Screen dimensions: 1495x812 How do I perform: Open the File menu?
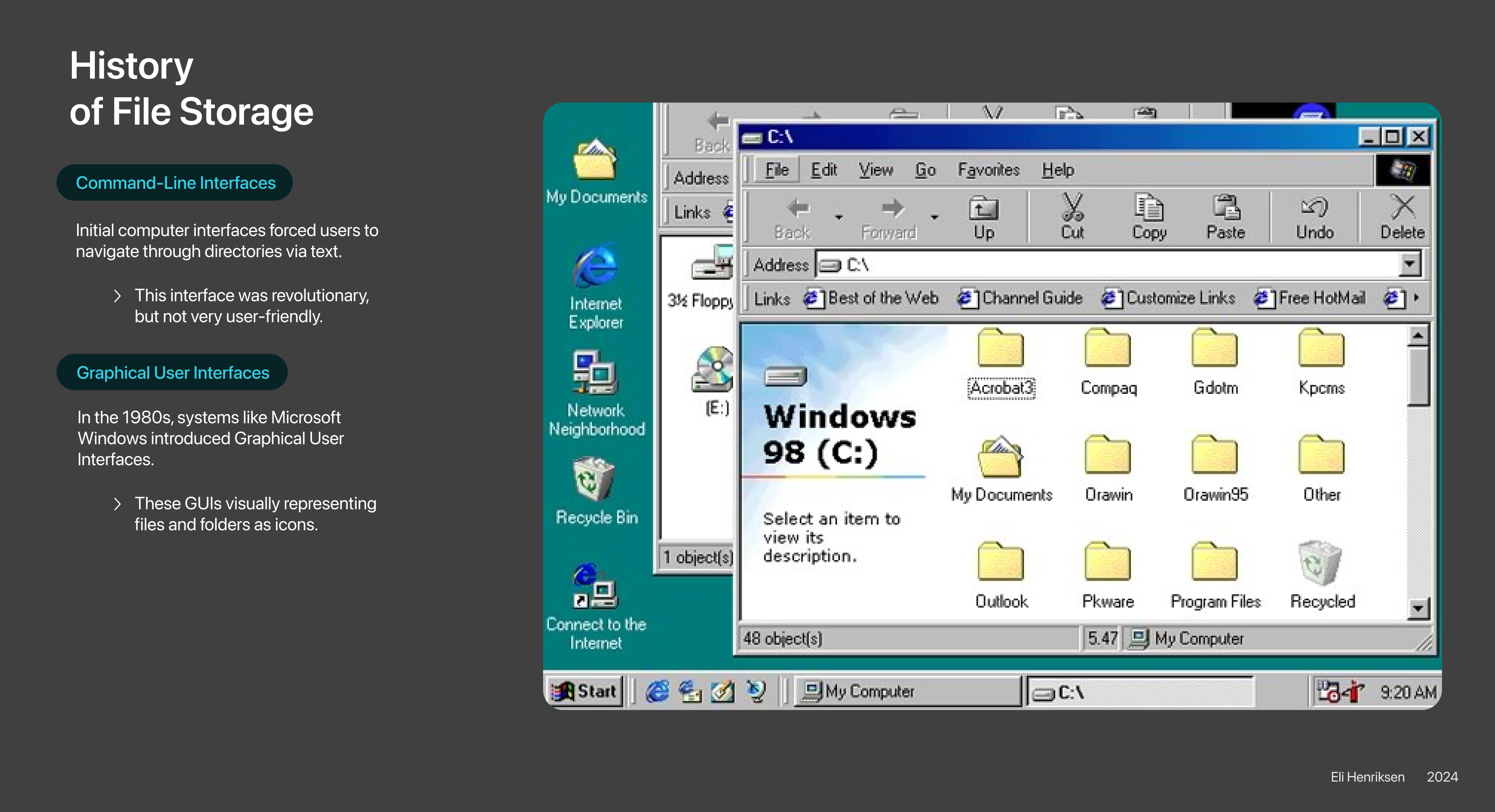pyautogui.click(x=777, y=170)
